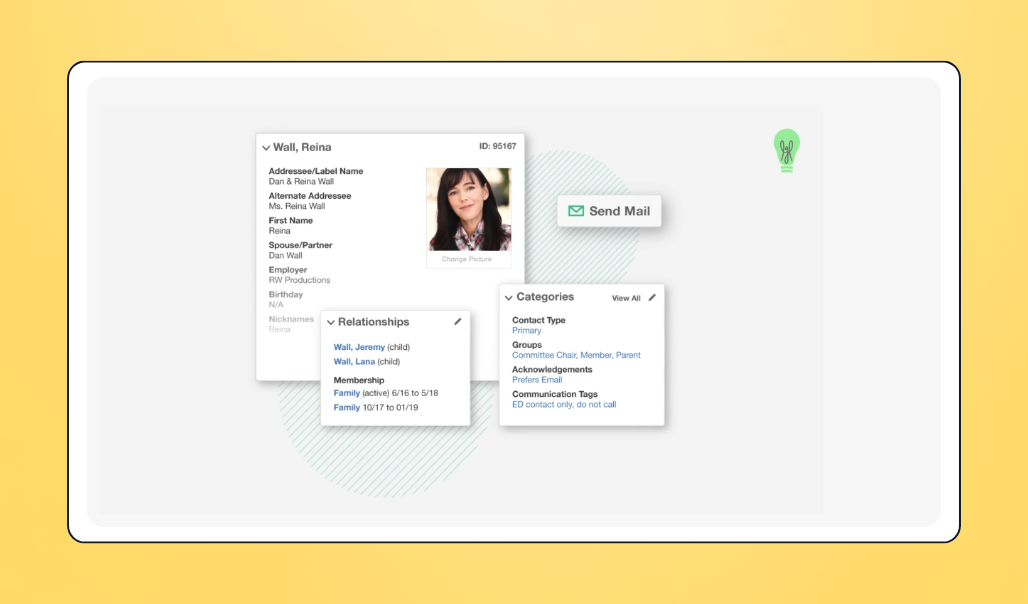Open the Family membership 10/17 to 01/19
Screen dimensions: 1028x604
pyautogui.click(x=347, y=407)
